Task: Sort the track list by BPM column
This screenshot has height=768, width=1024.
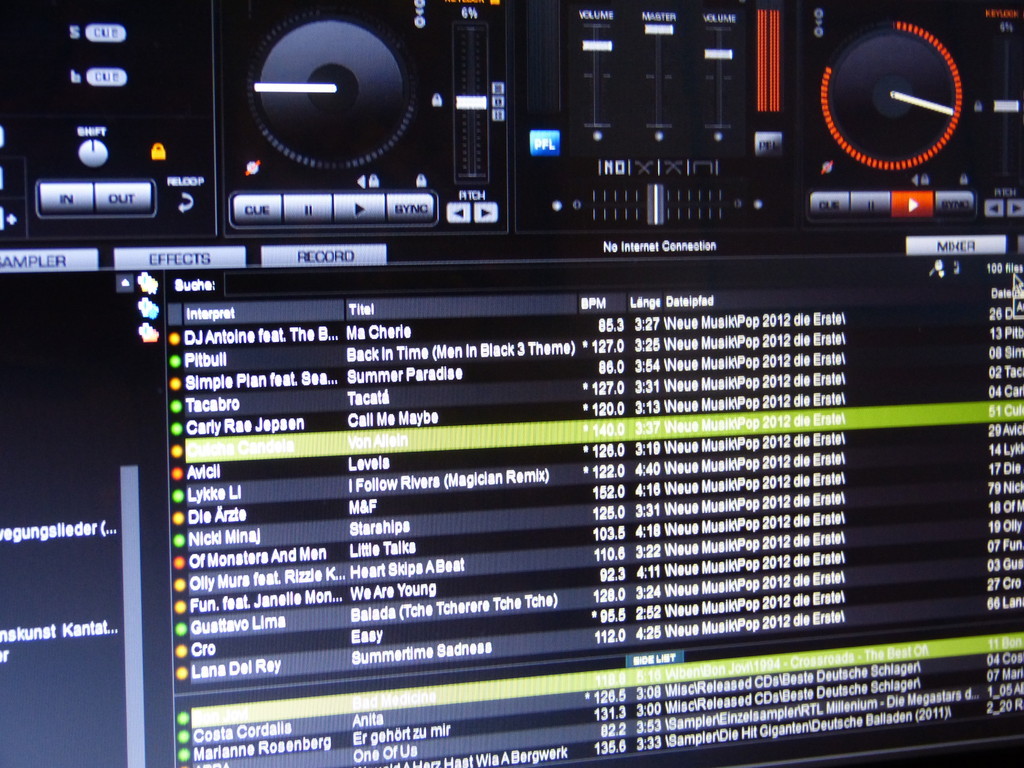Action: coord(594,302)
